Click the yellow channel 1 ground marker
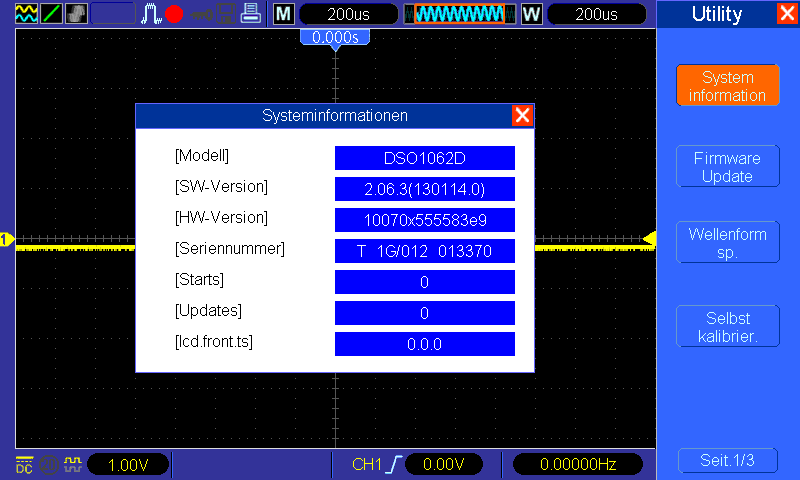This screenshot has width=800, height=480. (x=7, y=239)
